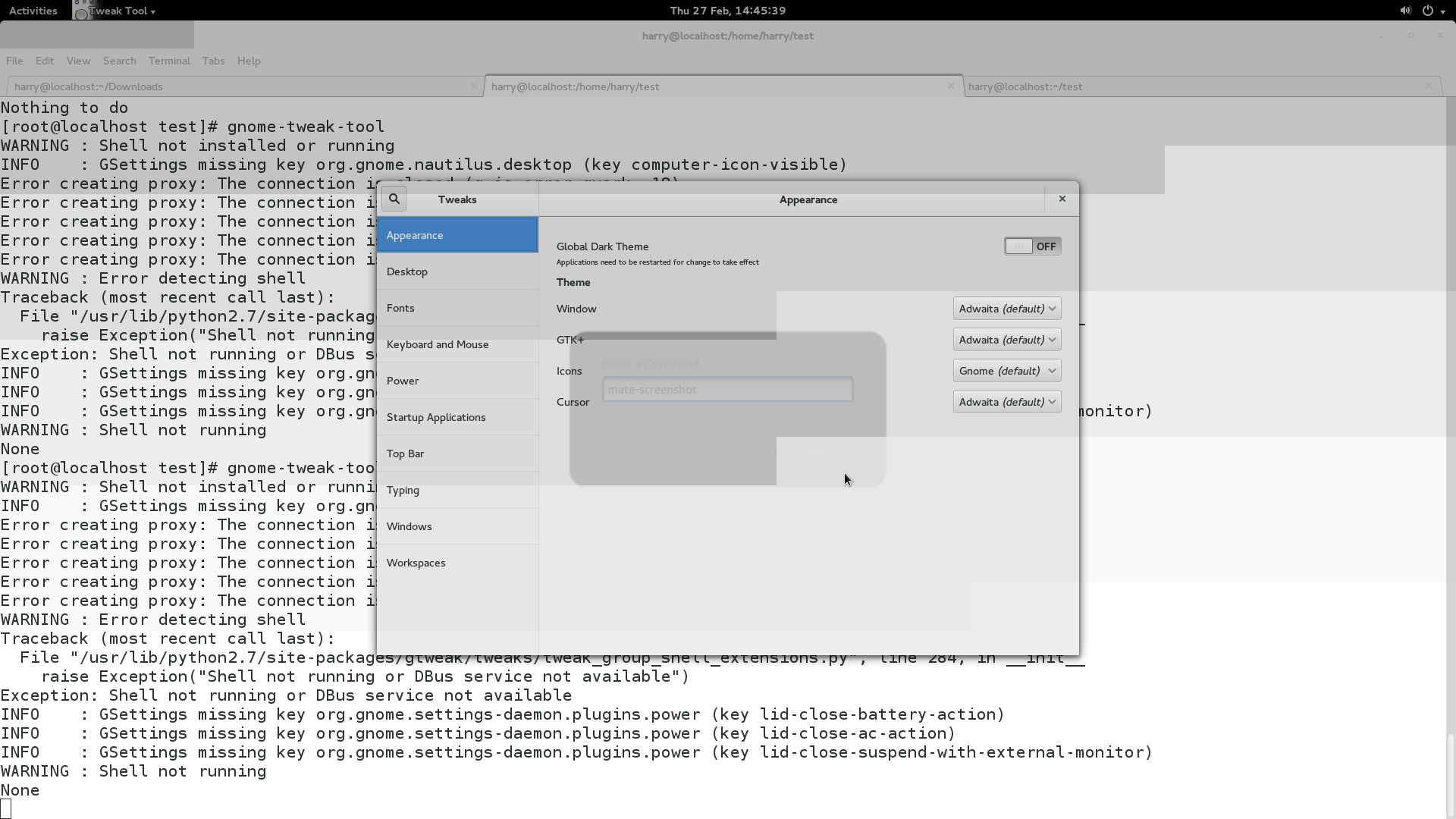Close the /home/harry/test terminal tab
1456x819 pixels.
[x=951, y=86]
